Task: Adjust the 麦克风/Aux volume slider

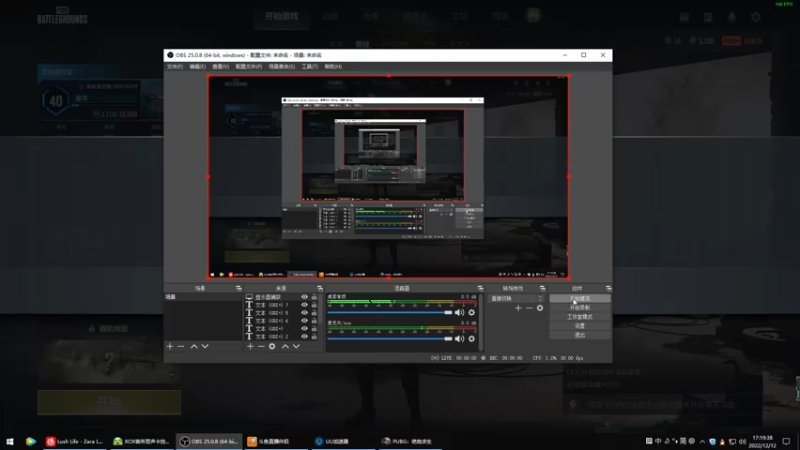Action: 390,339
